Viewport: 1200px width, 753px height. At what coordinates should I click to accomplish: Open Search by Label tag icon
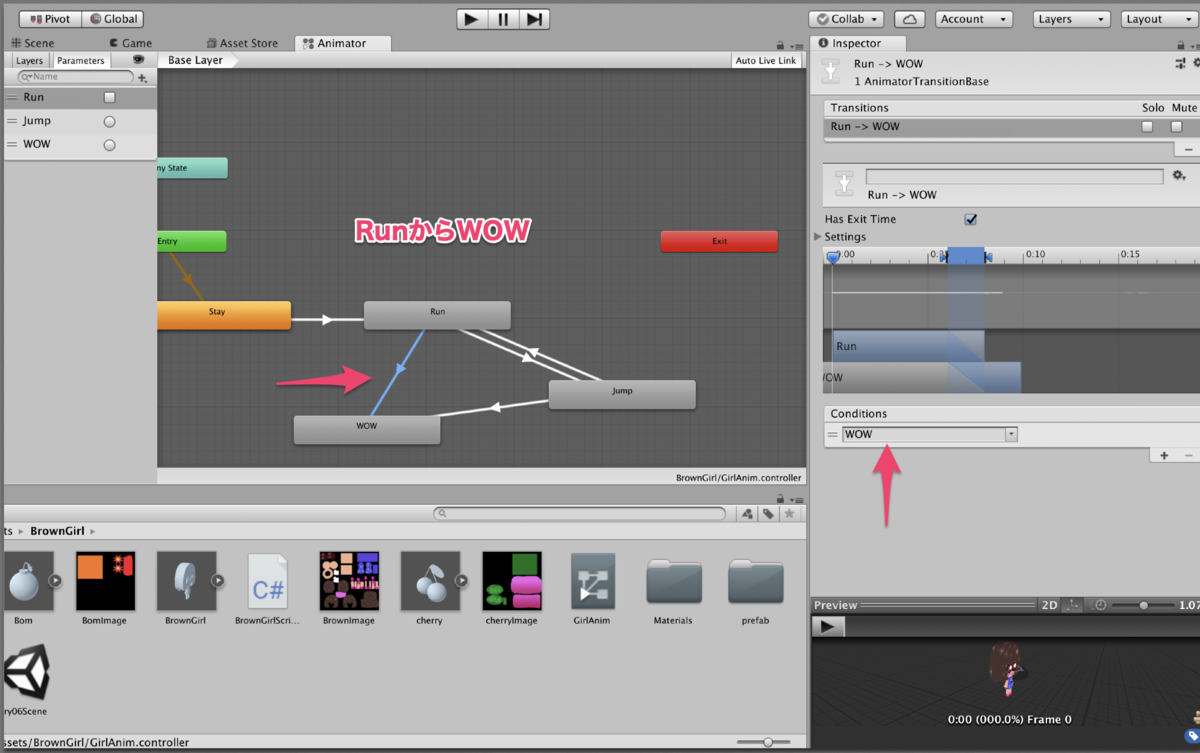pos(768,513)
